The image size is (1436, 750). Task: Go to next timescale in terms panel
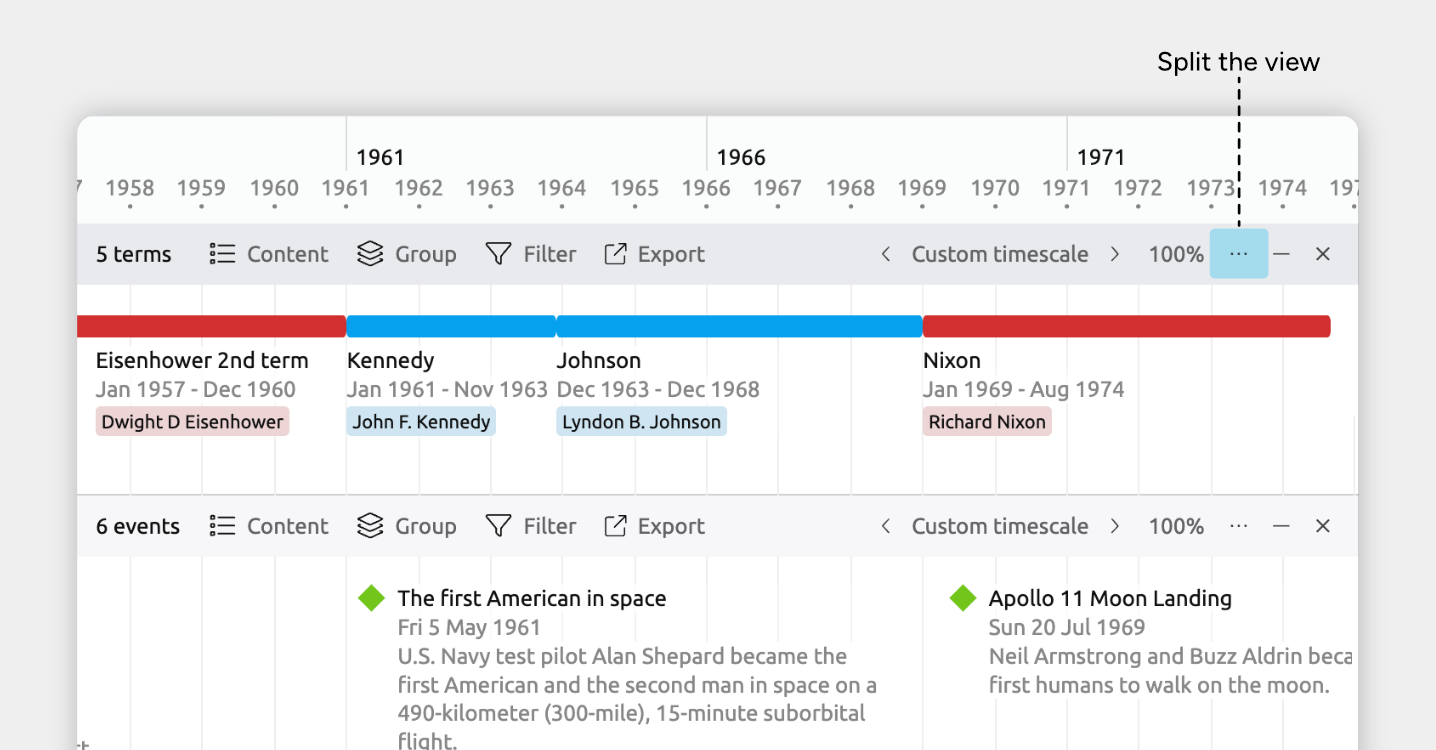(1114, 254)
